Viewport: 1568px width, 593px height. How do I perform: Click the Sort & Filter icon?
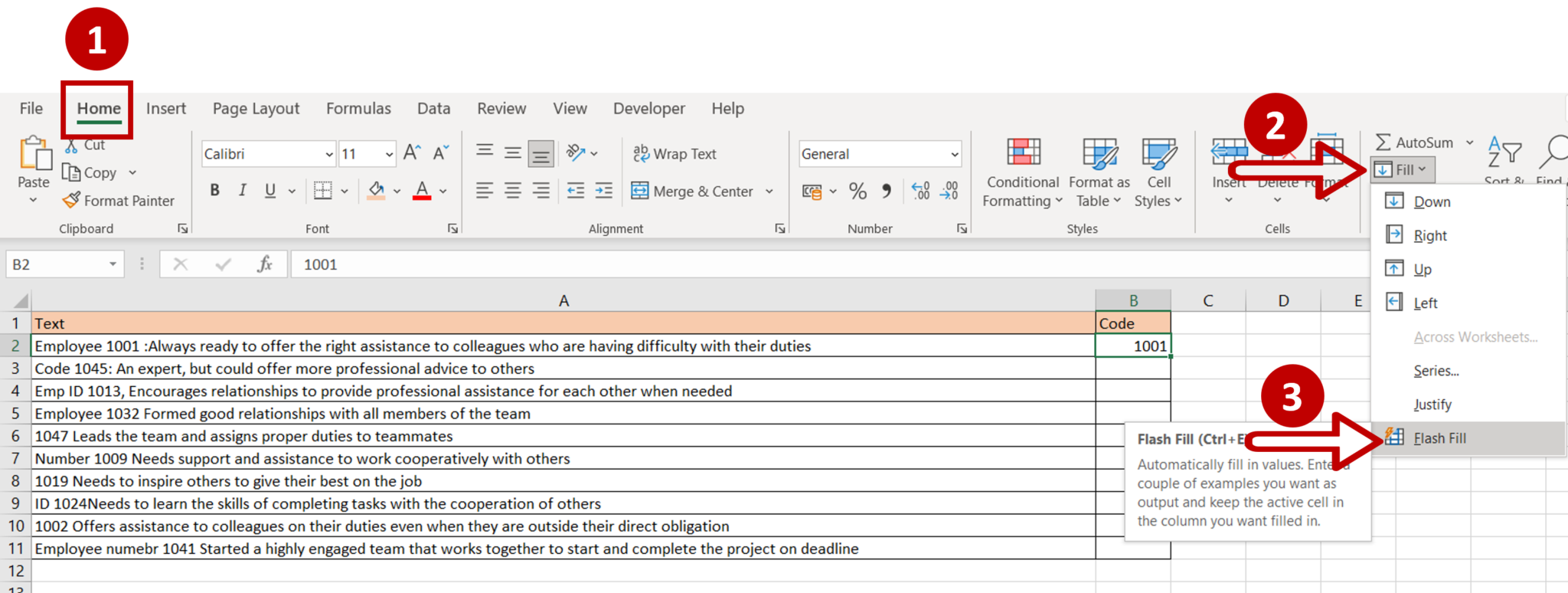[1504, 152]
